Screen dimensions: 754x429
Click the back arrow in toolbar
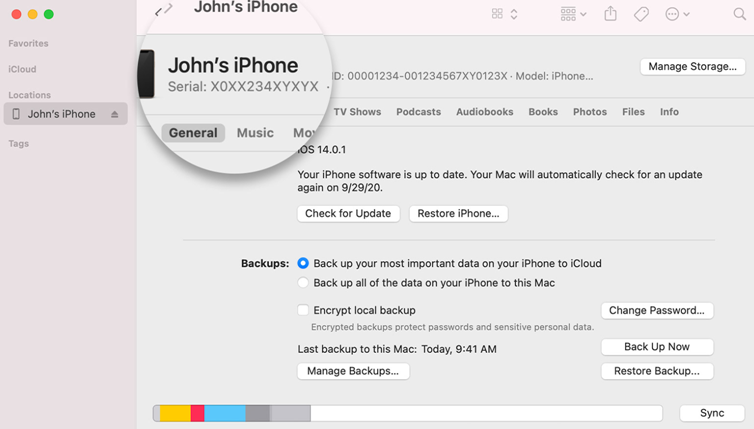pos(158,12)
